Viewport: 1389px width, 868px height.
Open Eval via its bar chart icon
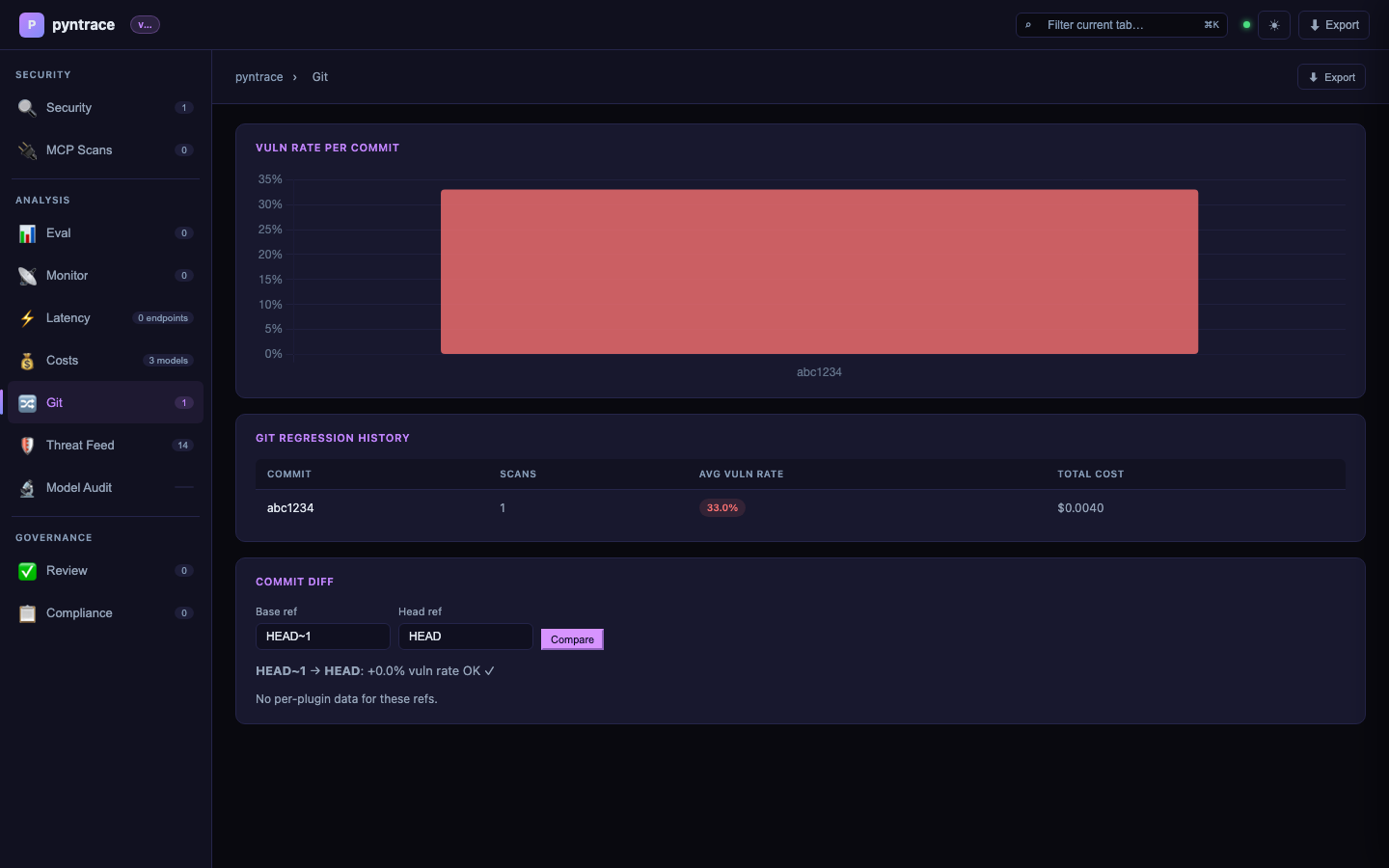(27, 233)
